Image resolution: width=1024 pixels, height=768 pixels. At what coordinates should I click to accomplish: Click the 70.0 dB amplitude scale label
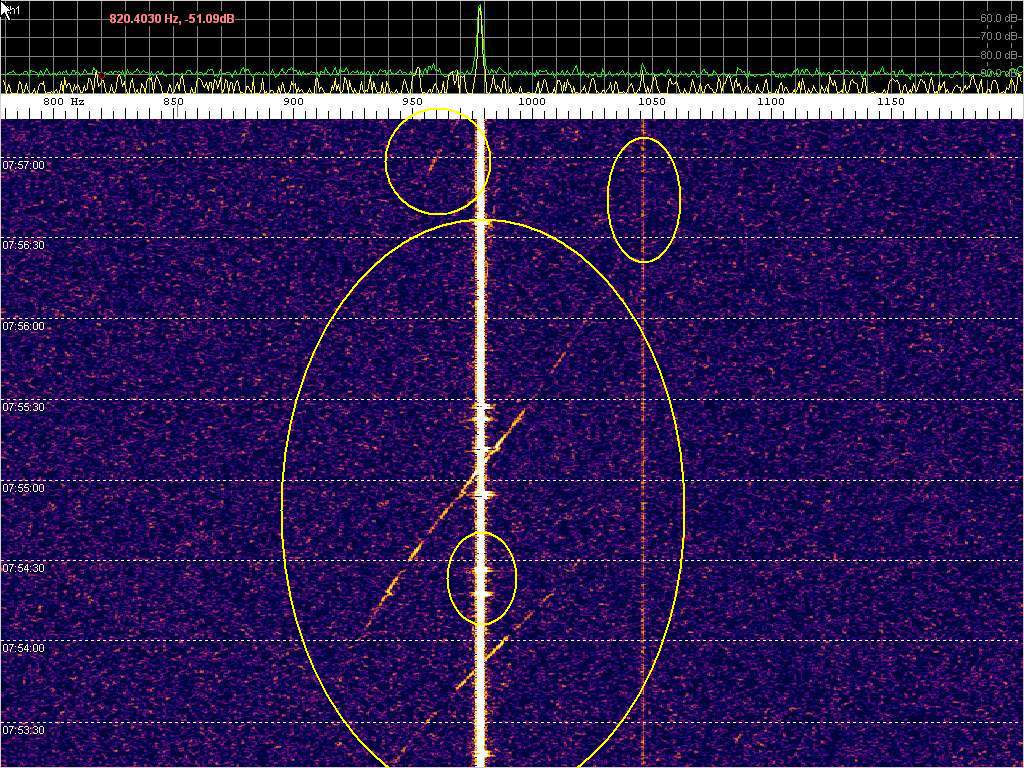[997, 36]
